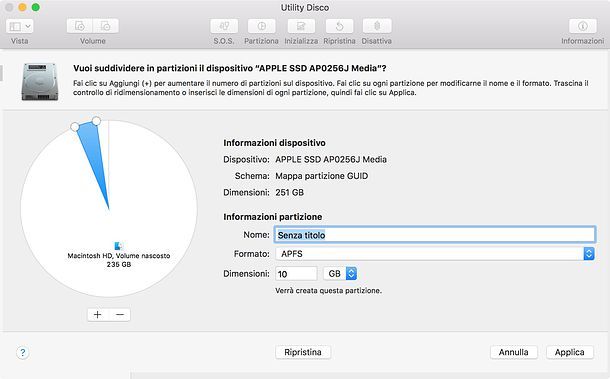Add a partition with the plus button
The height and width of the screenshot is (379, 610).
click(x=98, y=314)
